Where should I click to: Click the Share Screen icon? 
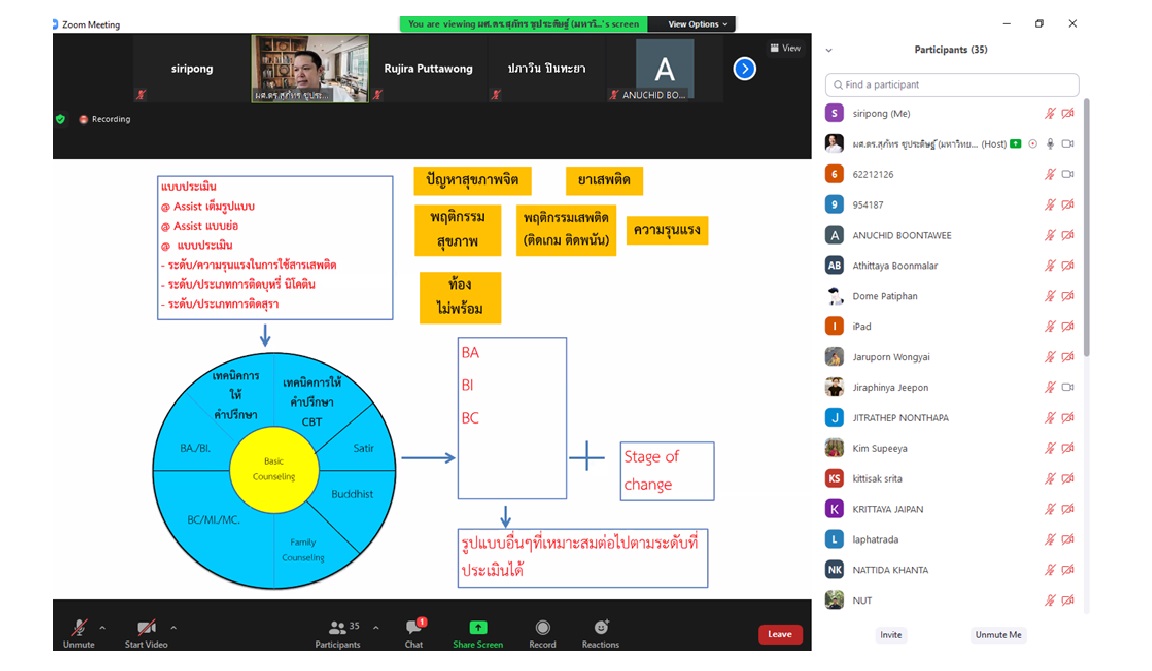(x=478, y=628)
